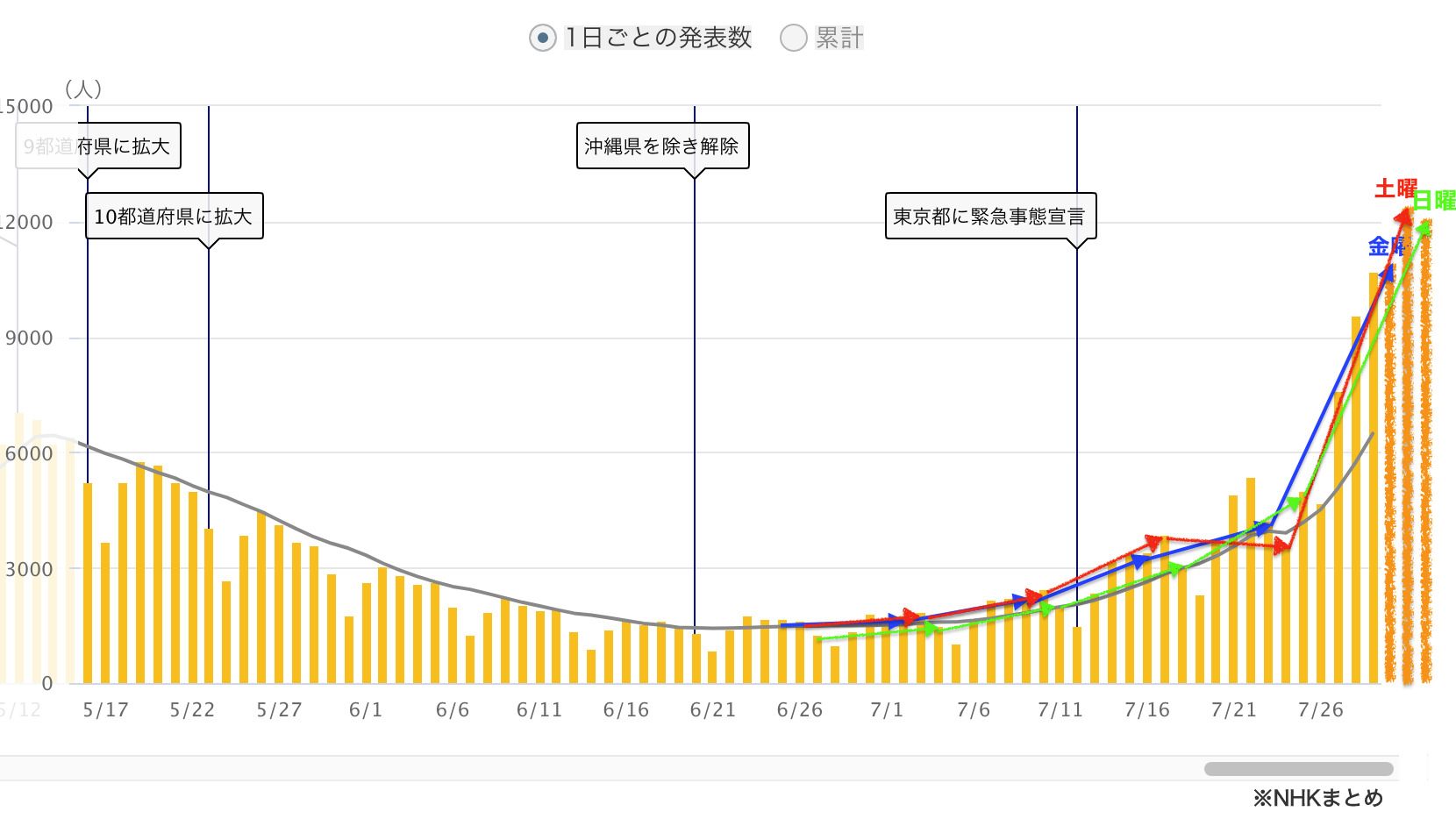Click the 1日ごとの発表数 label text

pyautogui.click(x=658, y=38)
